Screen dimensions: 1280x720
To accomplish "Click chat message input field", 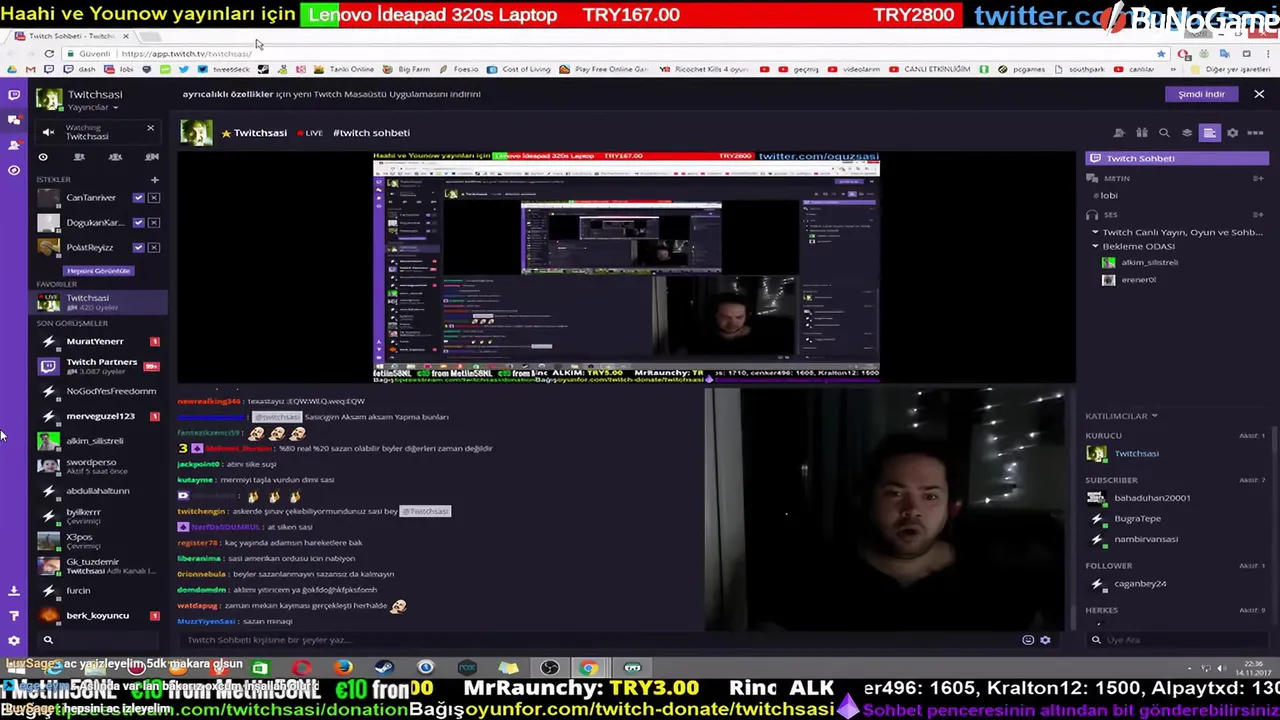I will click(600, 640).
